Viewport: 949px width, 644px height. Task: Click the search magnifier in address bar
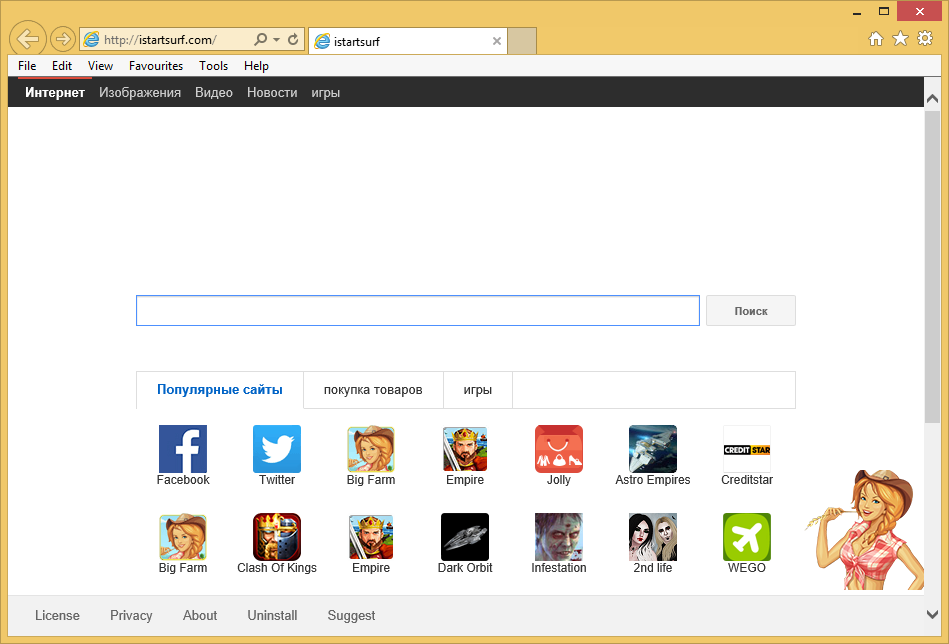pyautogui.click(x=260, y=40)
